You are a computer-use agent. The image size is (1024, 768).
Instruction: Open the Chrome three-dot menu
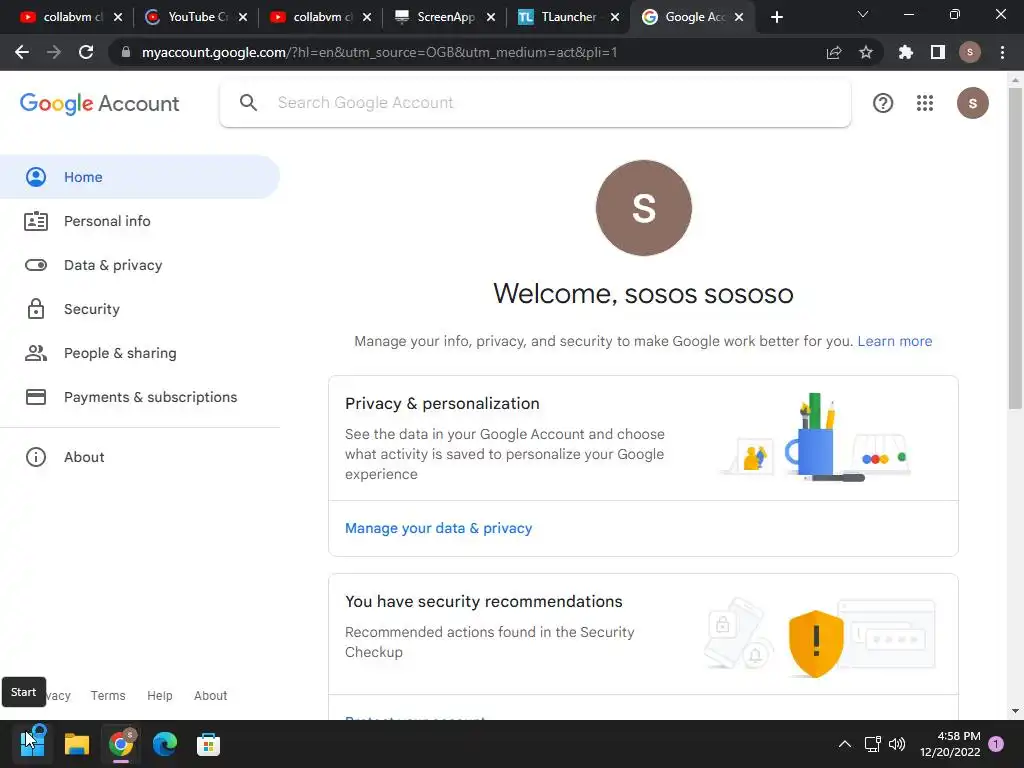[1002, 52]
